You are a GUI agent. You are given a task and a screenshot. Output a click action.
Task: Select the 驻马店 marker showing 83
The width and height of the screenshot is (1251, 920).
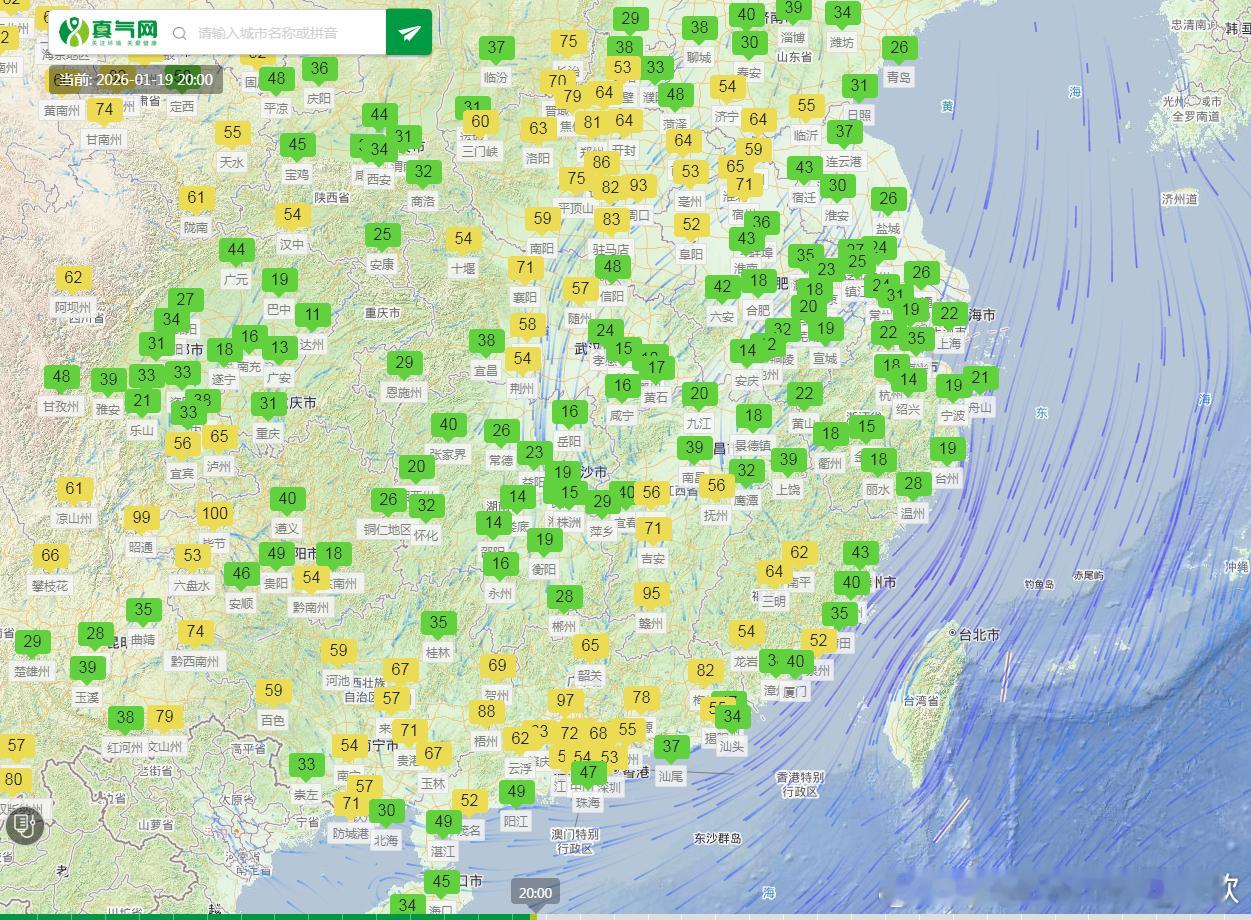pyautogui.click(x=611, y=221)
